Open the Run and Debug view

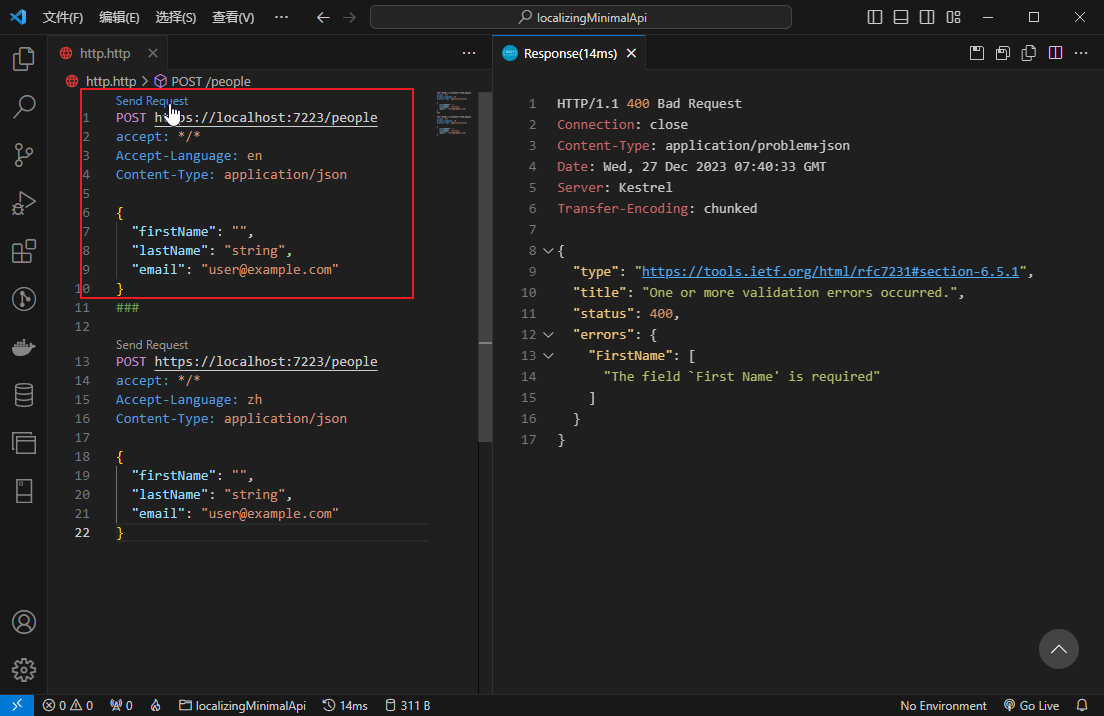pos(24,203)
